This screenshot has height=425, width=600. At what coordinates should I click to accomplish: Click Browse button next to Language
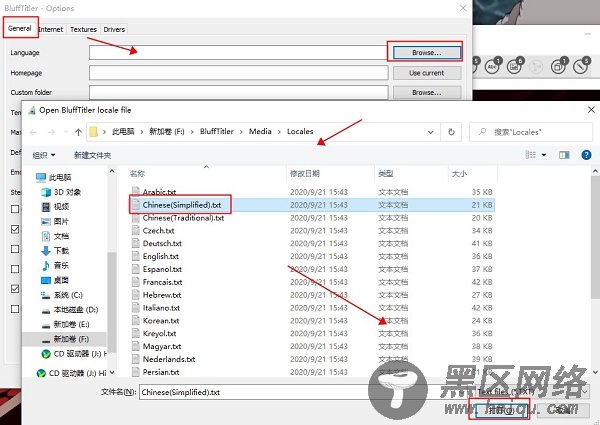click(x=427, y=53)
